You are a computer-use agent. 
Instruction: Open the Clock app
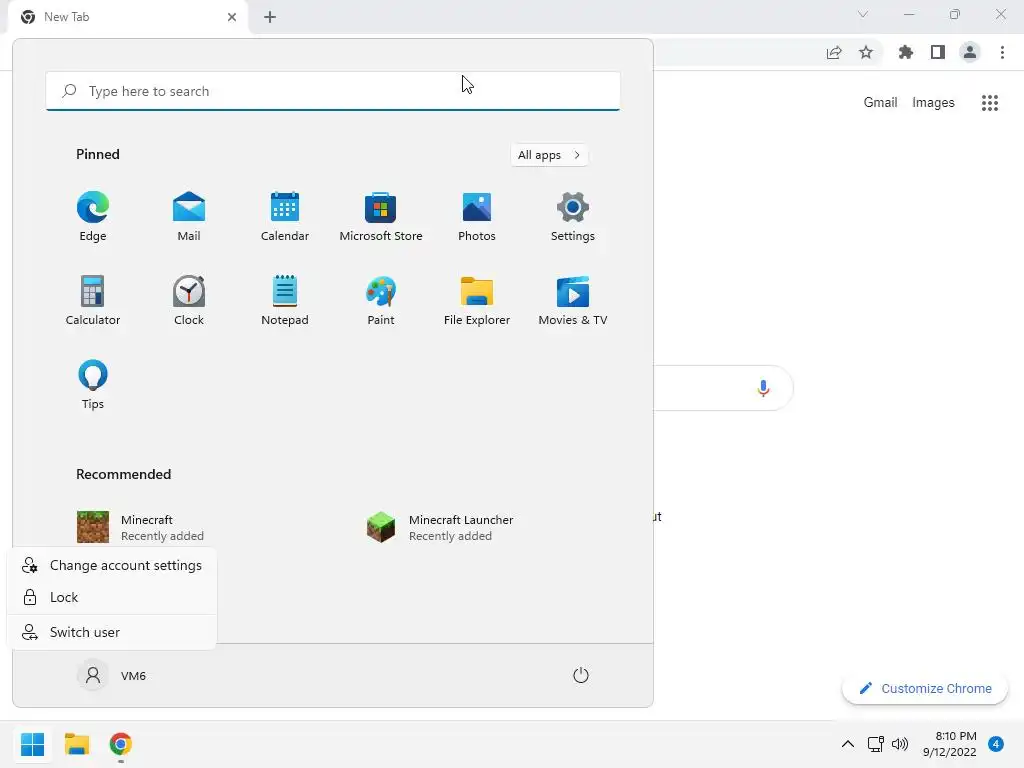[189, 300]
